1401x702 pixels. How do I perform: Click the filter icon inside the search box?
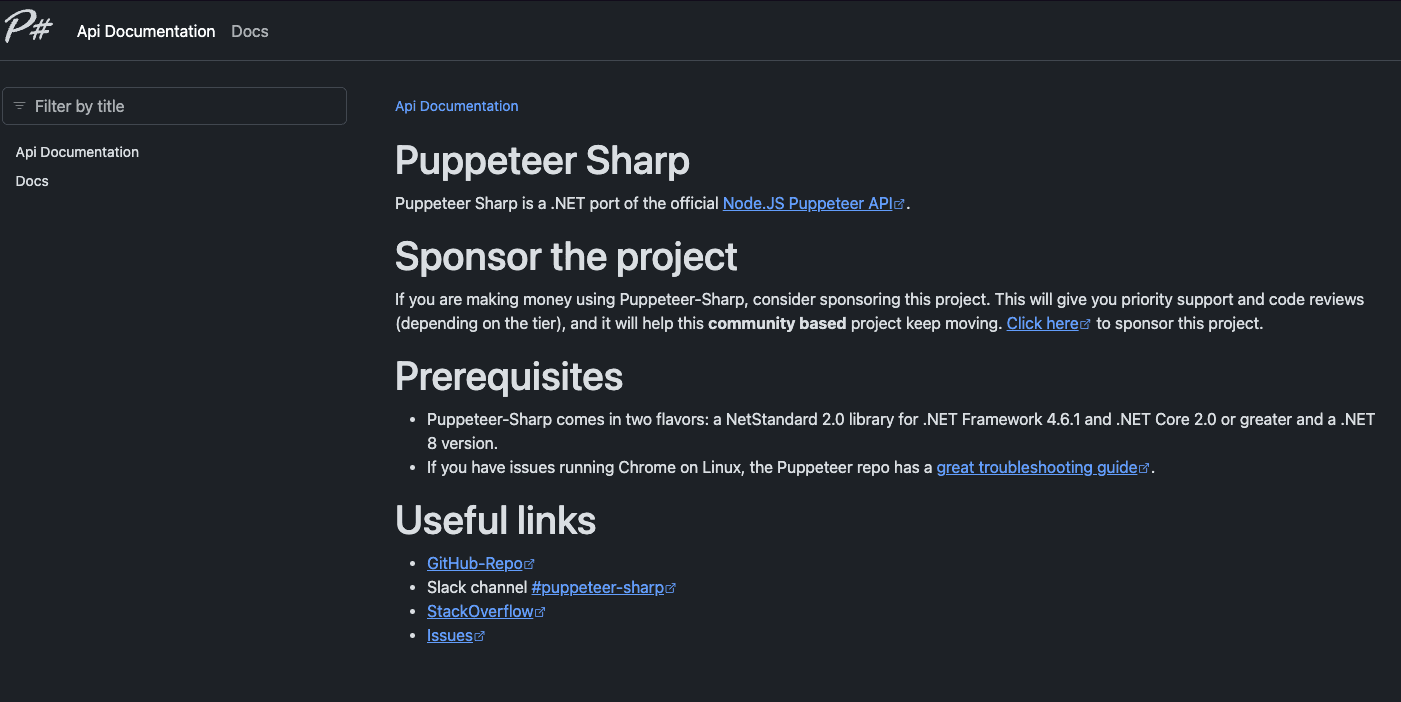(x=20, y=106)
